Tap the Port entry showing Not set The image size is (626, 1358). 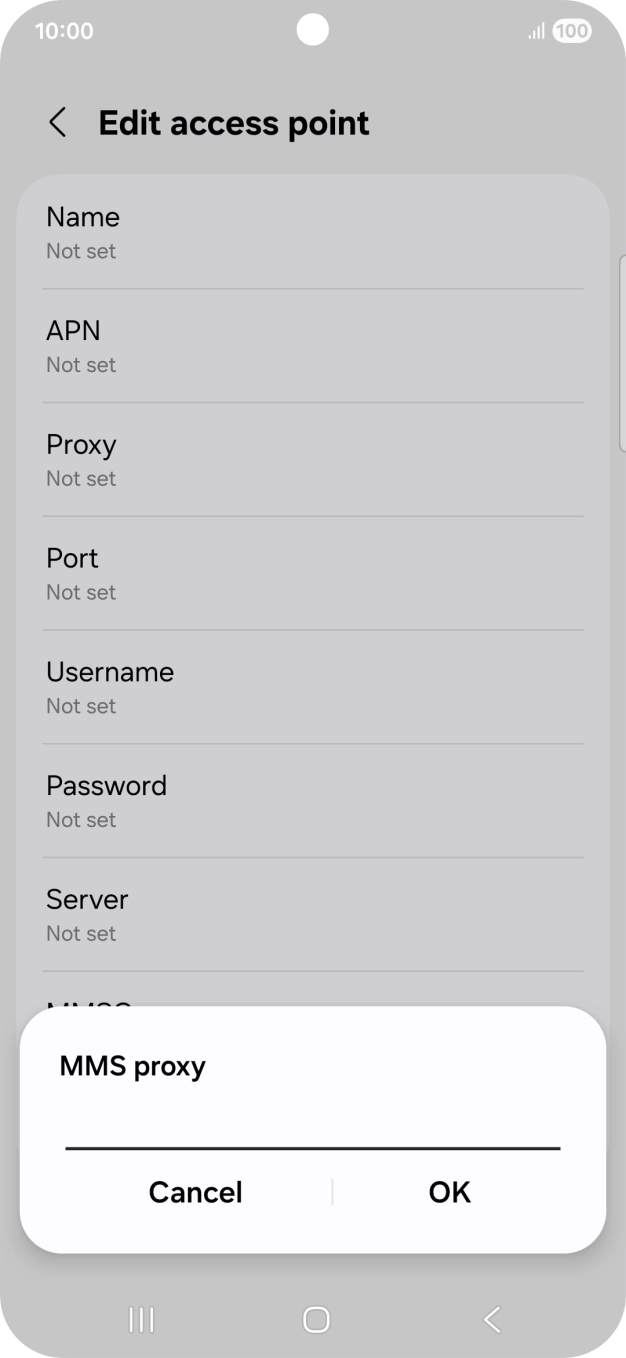click(x=313, y=573)
